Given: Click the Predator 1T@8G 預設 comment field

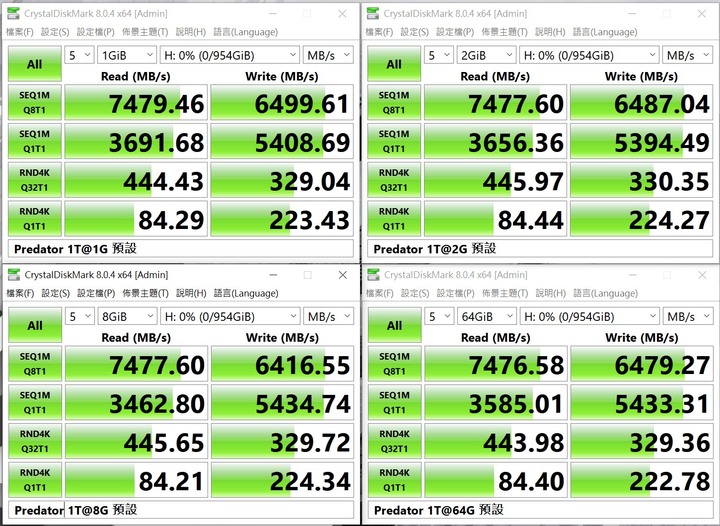Looking at the screenshot, I should pos(181,510).
